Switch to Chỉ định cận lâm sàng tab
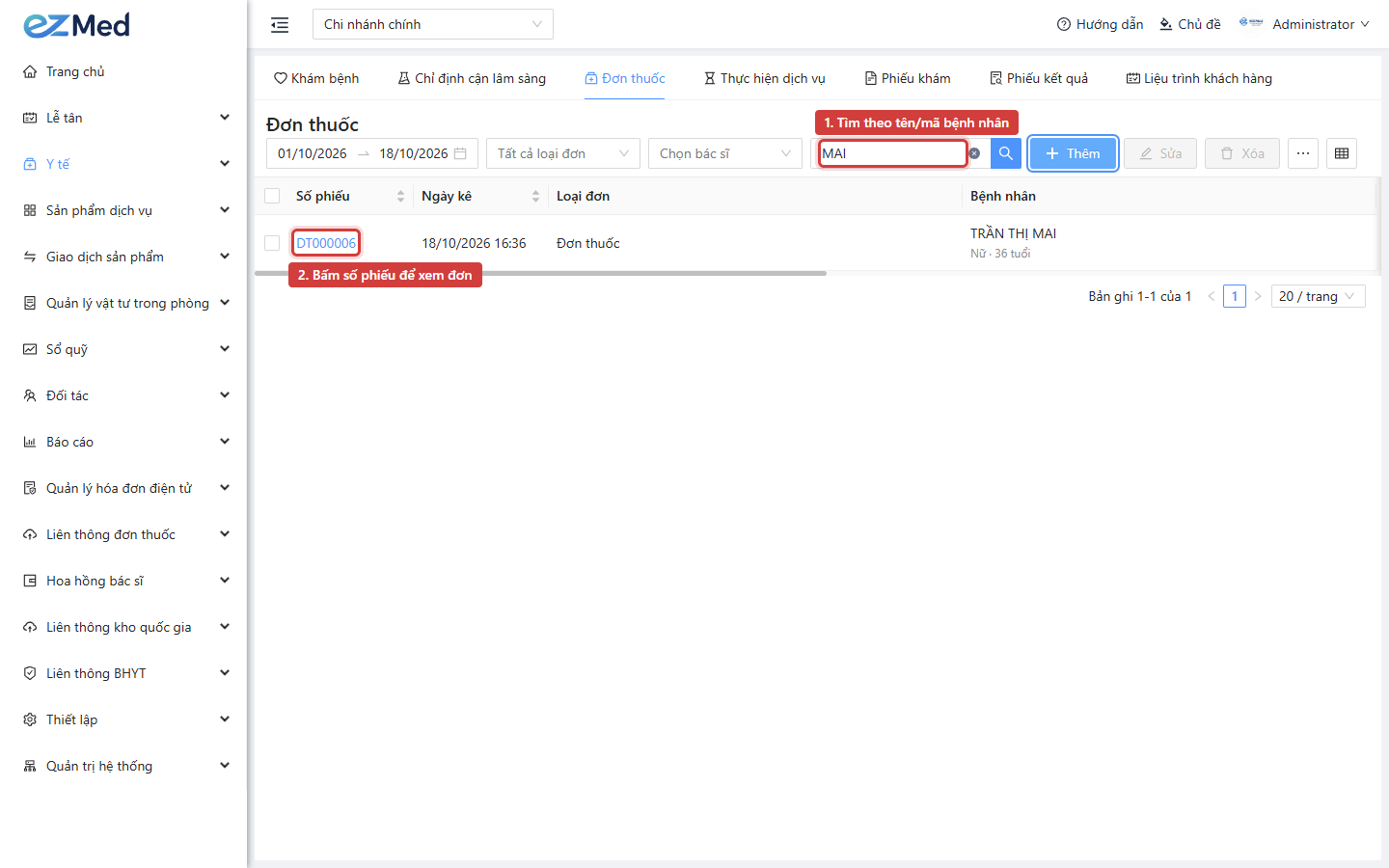The height and width of the screenshot is (868, 1389). [x=472, y=78]
